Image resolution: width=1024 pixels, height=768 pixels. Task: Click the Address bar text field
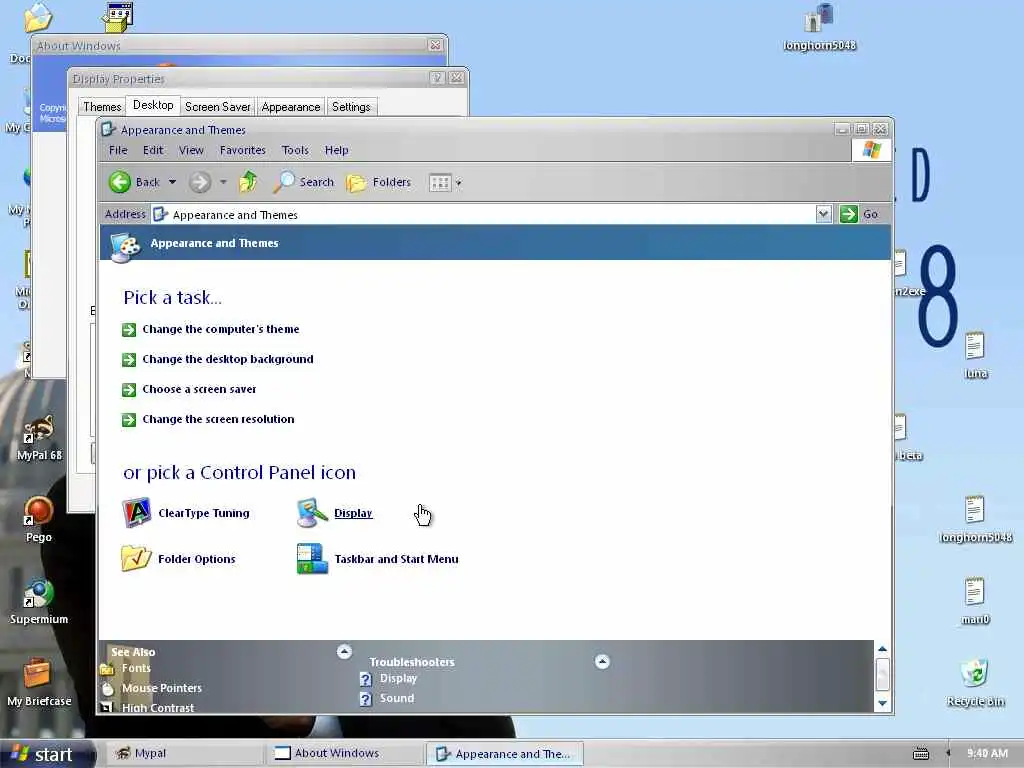click(x=483, y=214)
